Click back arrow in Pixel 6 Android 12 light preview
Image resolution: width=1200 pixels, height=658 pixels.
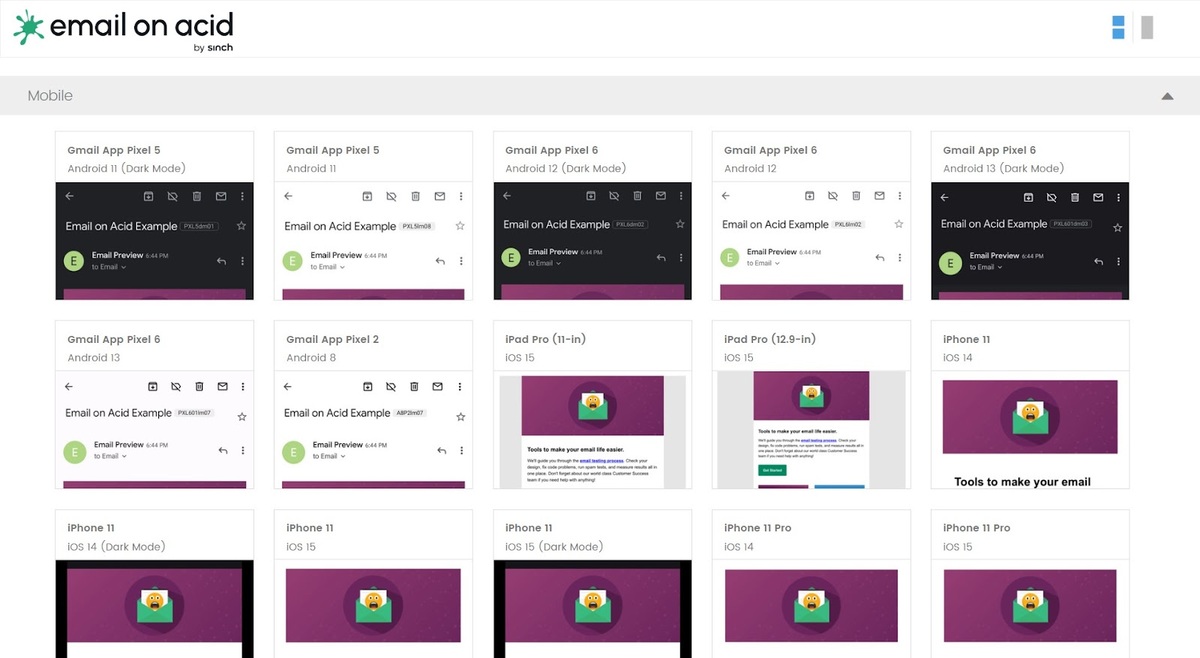click(726, 196)
